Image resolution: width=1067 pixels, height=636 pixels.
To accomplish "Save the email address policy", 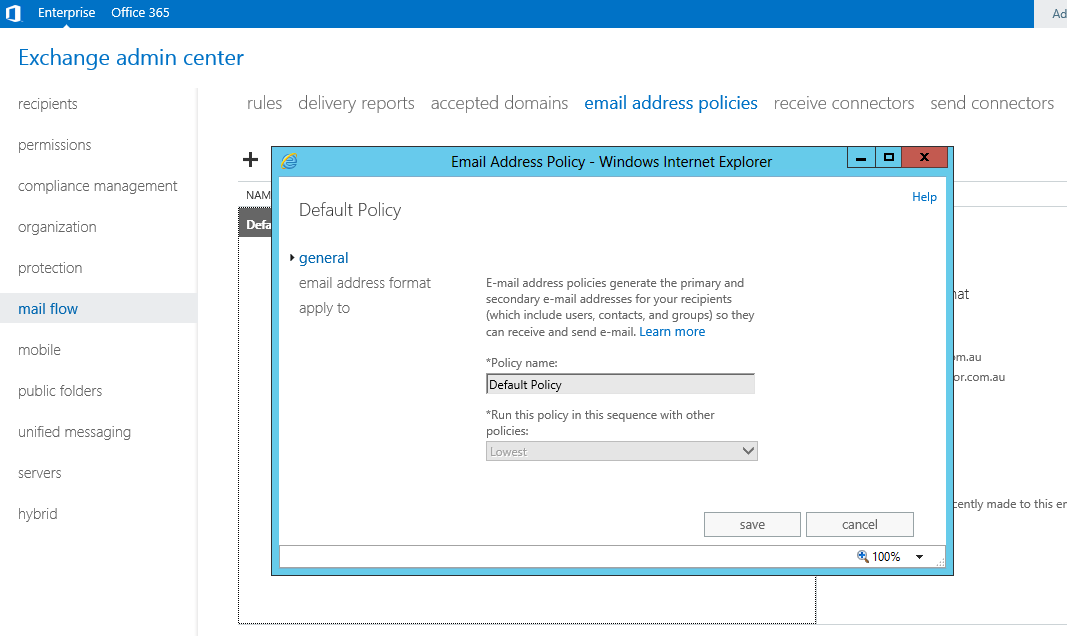I will [x=752, y=524].
